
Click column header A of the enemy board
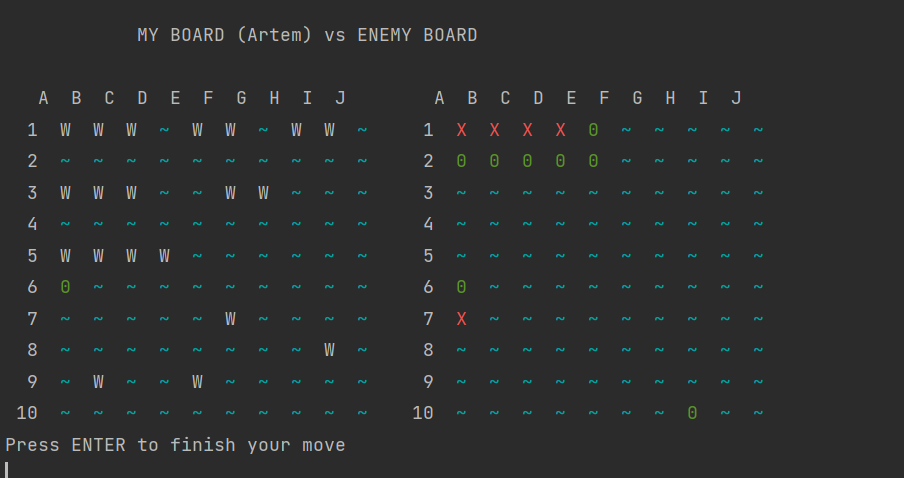(x=439, y=98)
